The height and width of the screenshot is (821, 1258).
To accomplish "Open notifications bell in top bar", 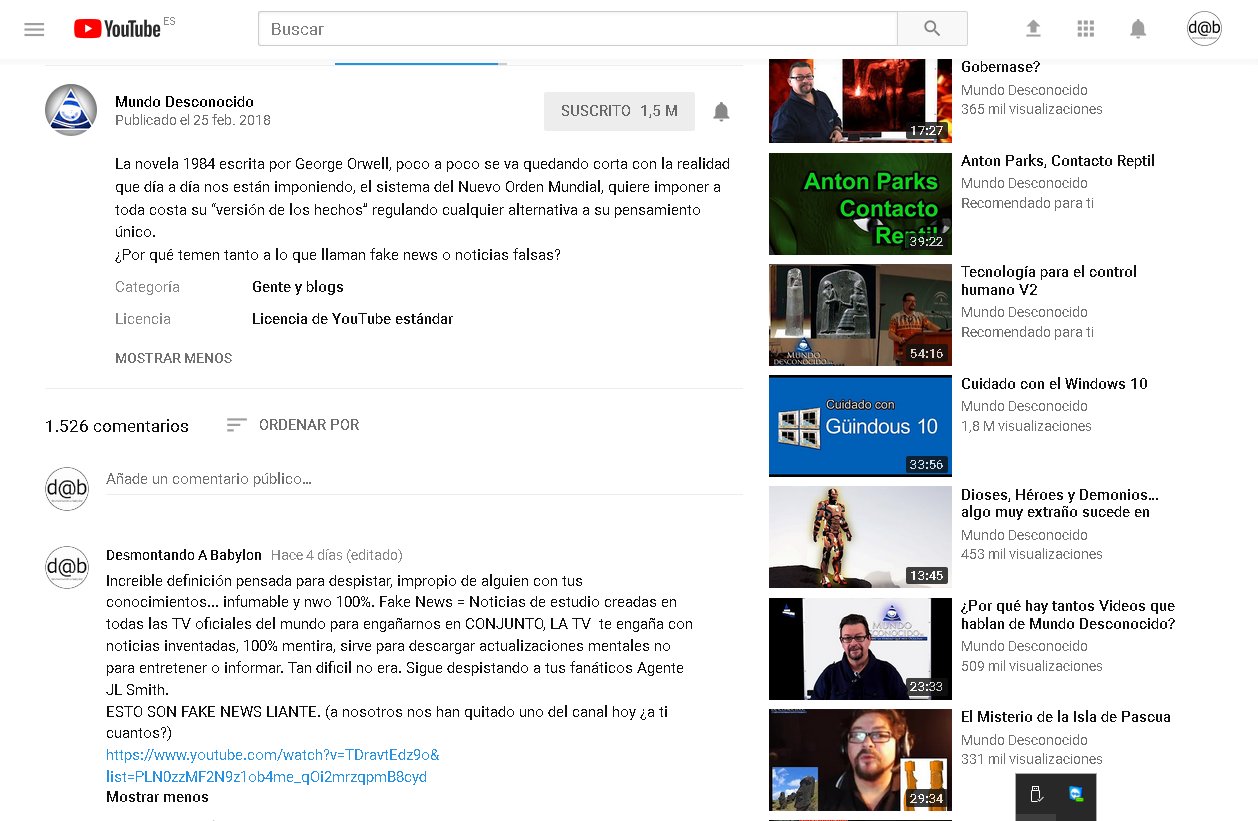I will 1138,29.
